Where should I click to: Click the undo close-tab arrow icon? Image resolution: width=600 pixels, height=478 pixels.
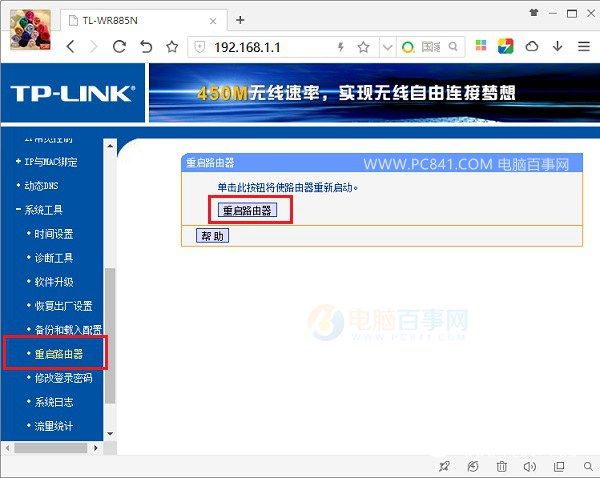pyautogui.click(x=146, y=46)
